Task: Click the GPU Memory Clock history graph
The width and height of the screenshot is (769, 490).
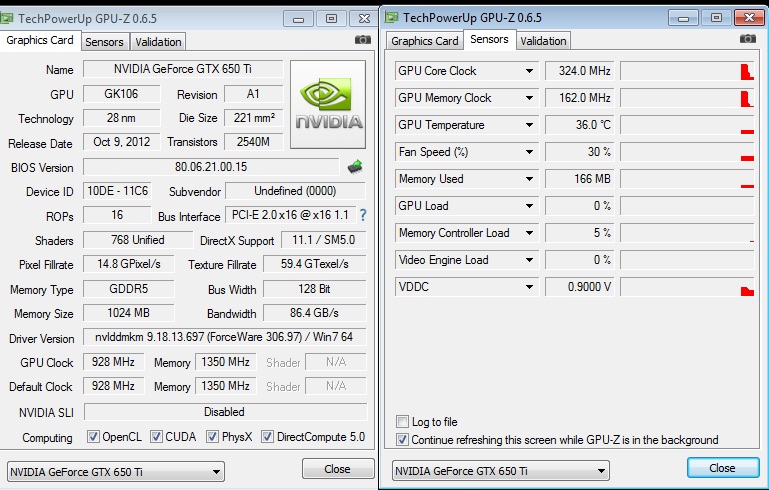Action: [687, 98]
